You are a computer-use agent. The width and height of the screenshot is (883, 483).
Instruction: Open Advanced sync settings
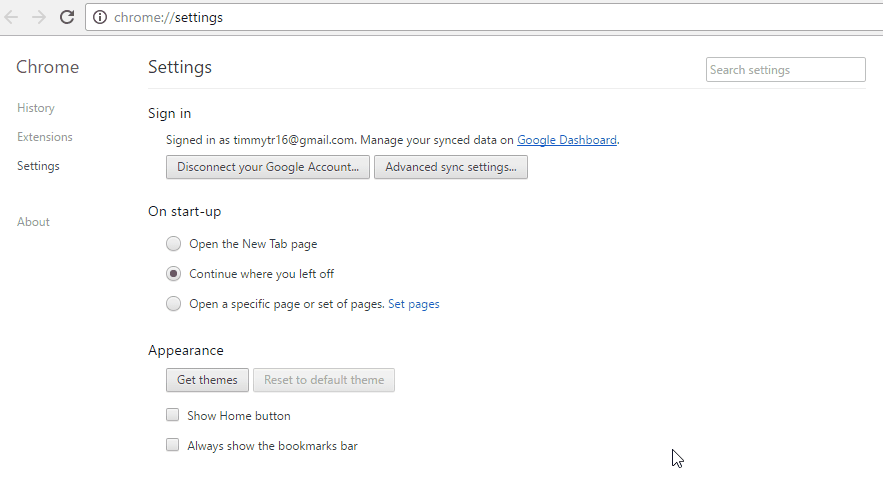pyautogui.click(x=451, y=167)
